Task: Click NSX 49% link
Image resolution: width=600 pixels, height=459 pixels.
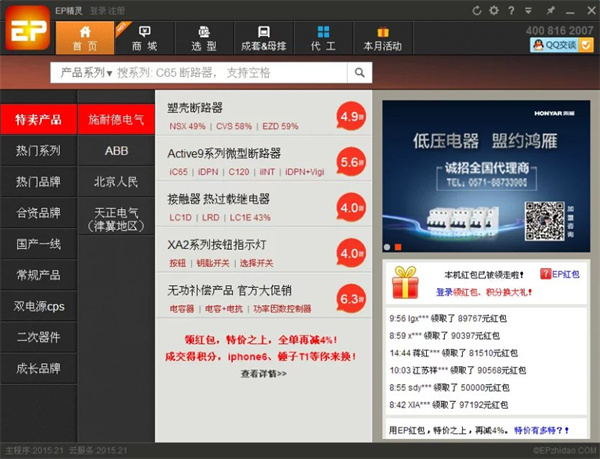Action: coord(188,126)
